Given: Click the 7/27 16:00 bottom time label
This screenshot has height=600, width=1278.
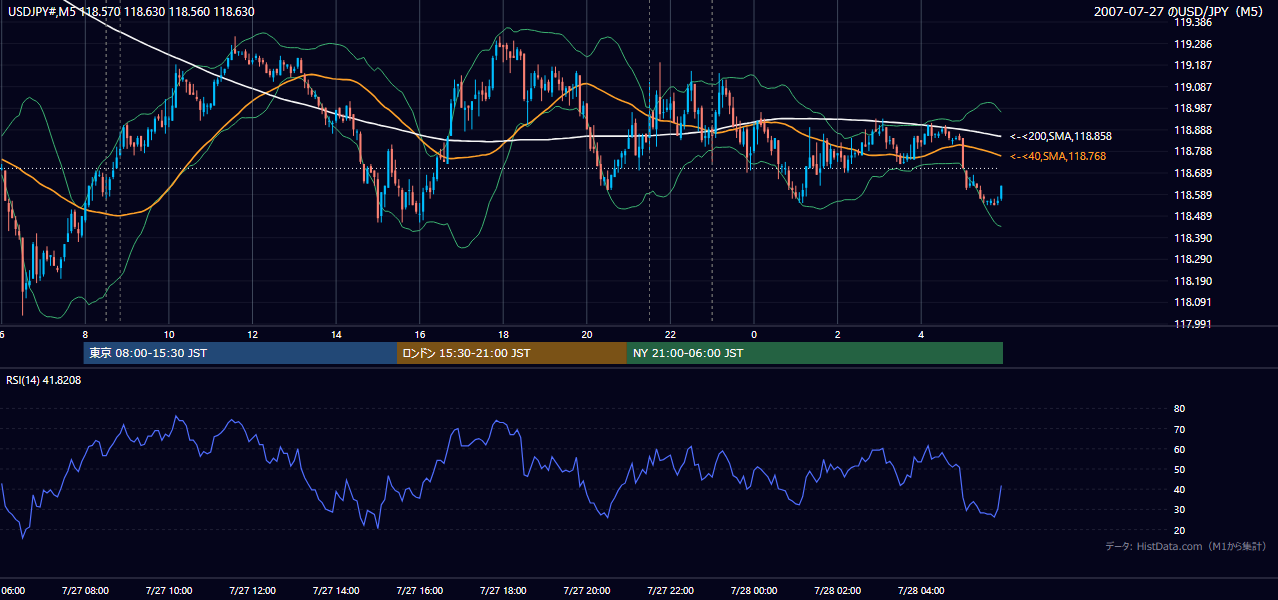Looking at the screenshot, I should [x=419, y=591].
